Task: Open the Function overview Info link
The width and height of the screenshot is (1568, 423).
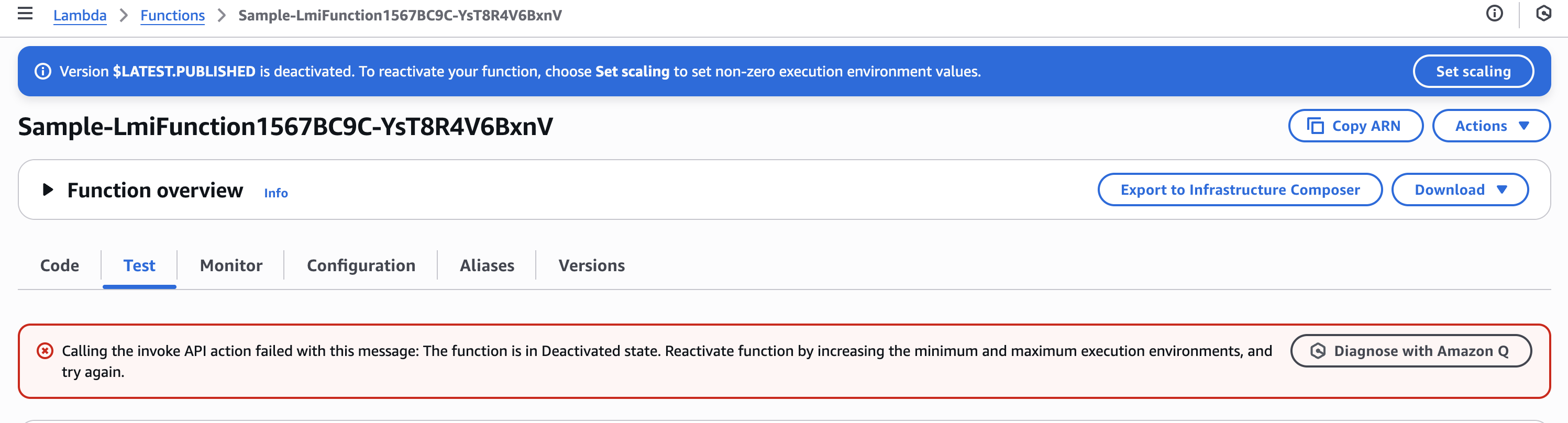Action: pyautogui.click(x=276, y=193)
